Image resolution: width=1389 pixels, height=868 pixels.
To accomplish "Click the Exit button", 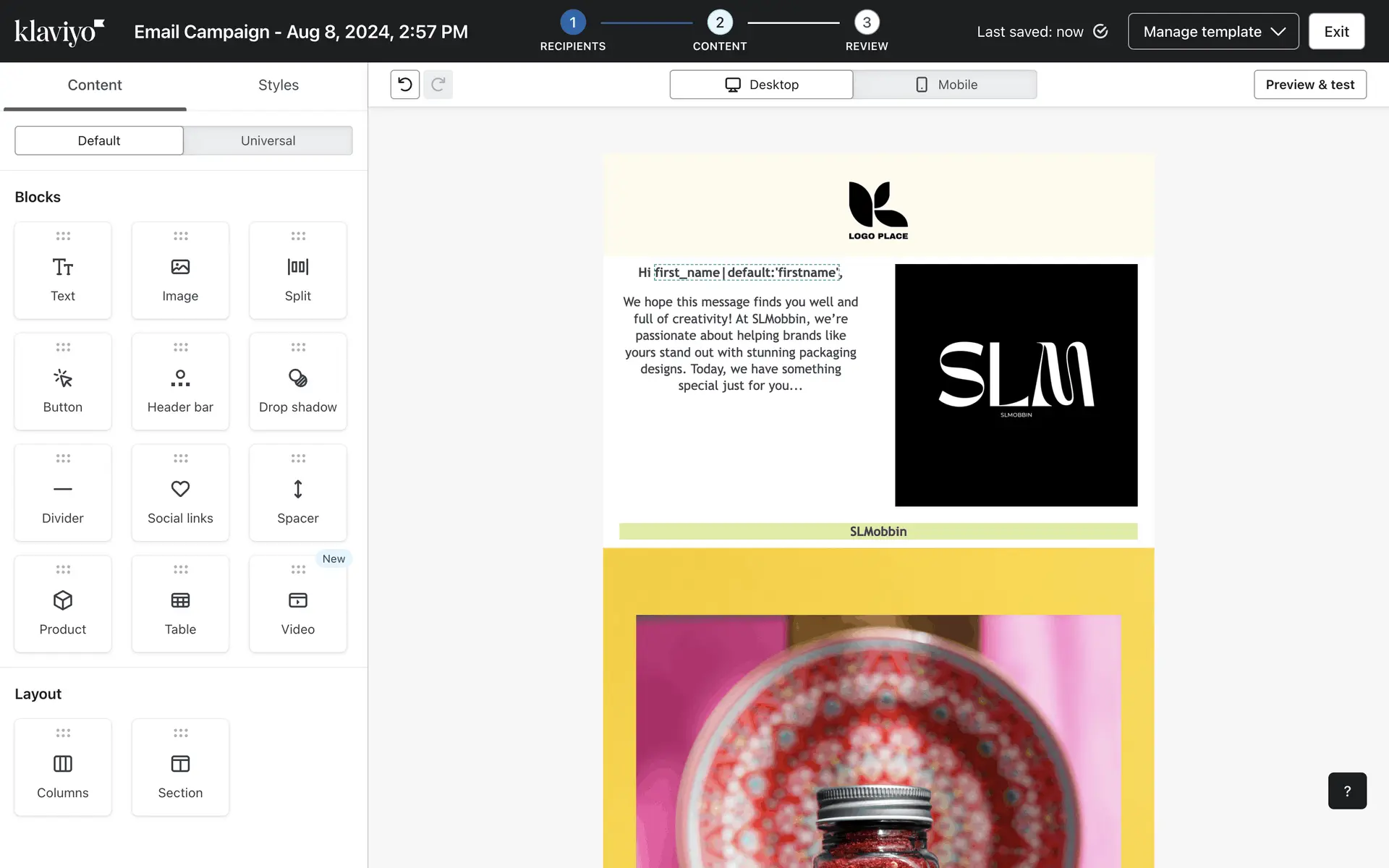I will pos(1336,32).
